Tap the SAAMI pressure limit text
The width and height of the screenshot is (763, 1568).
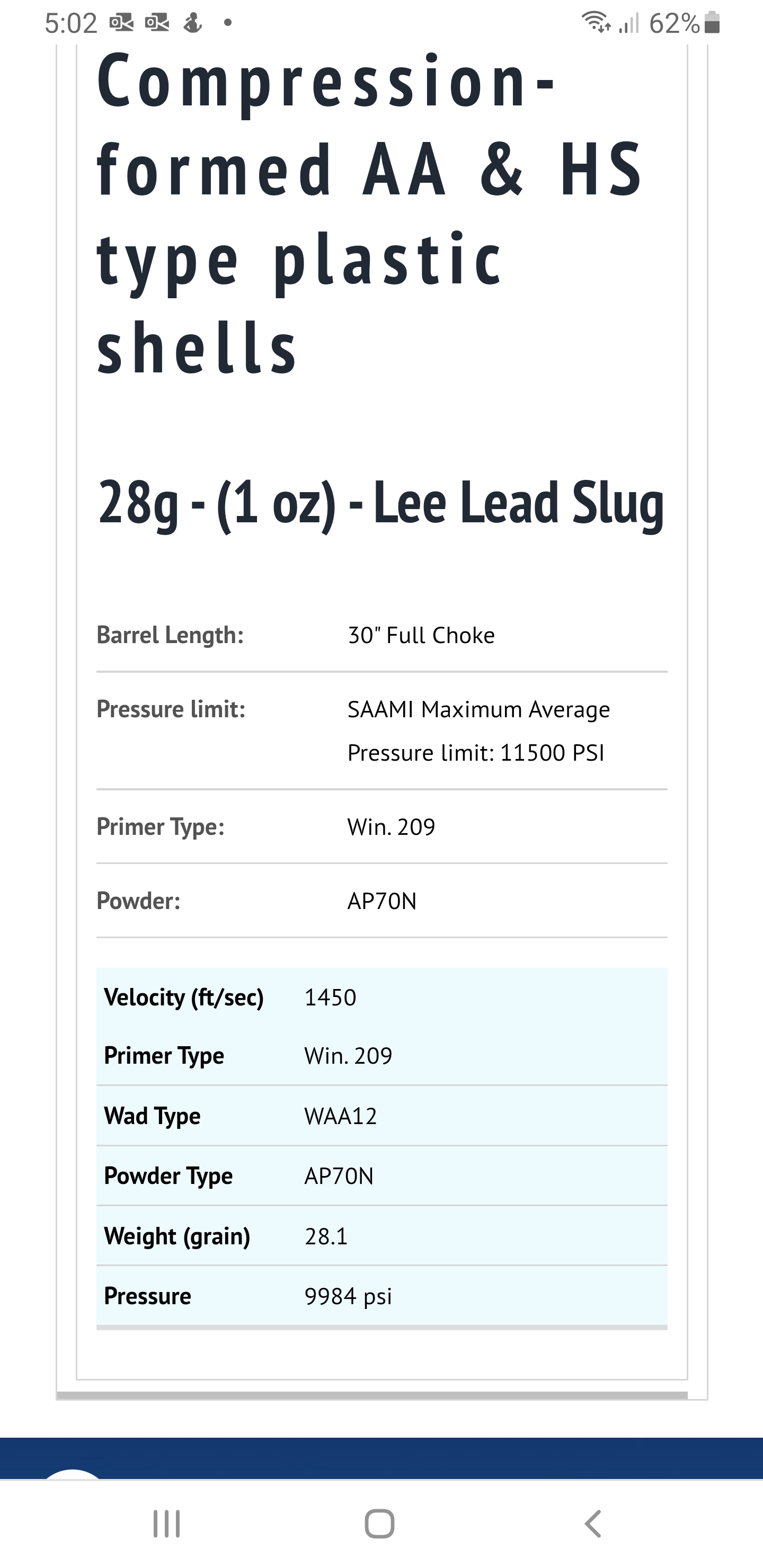[478, 730]
